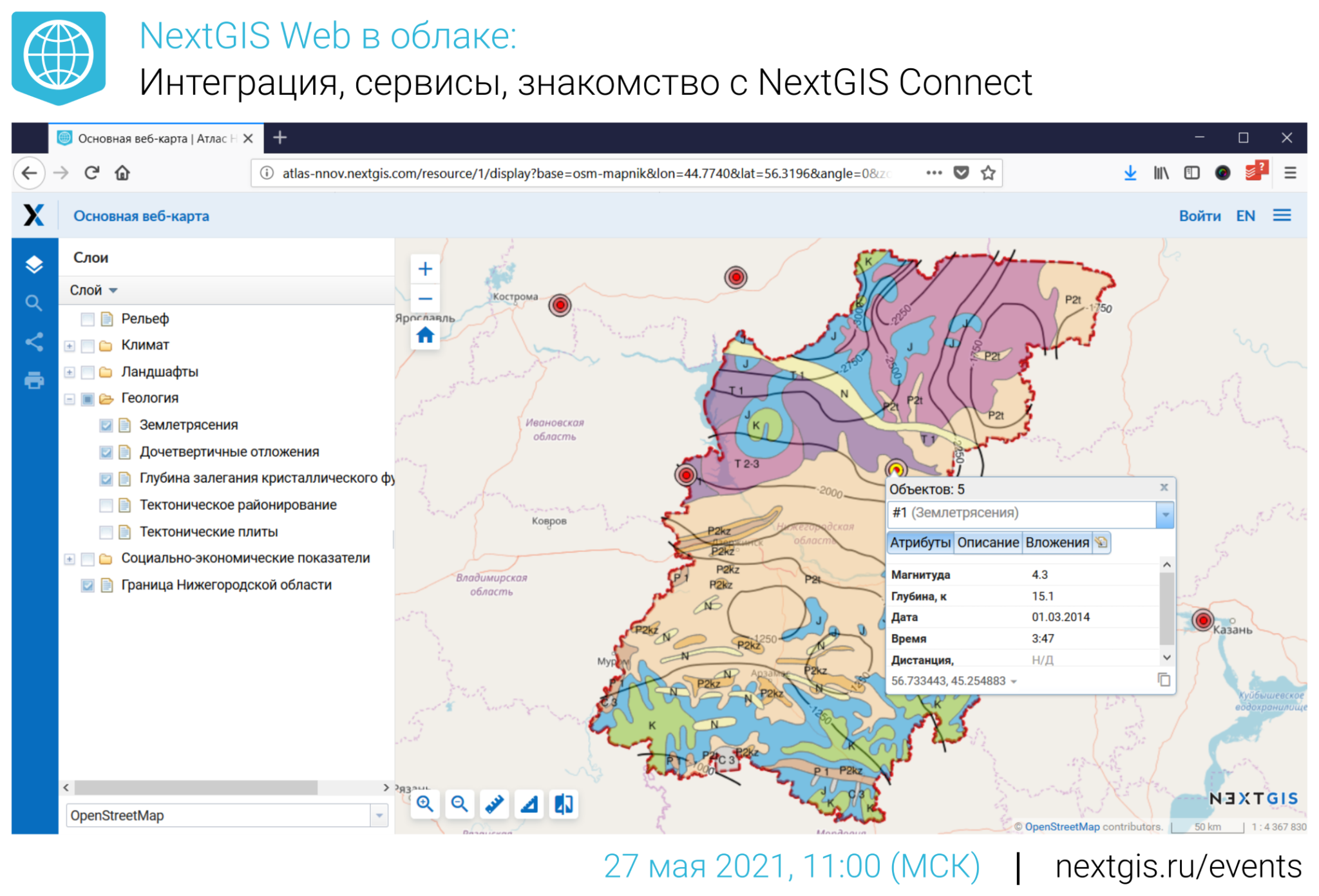Zoom out with the minus map button

(x=425, y=298)
